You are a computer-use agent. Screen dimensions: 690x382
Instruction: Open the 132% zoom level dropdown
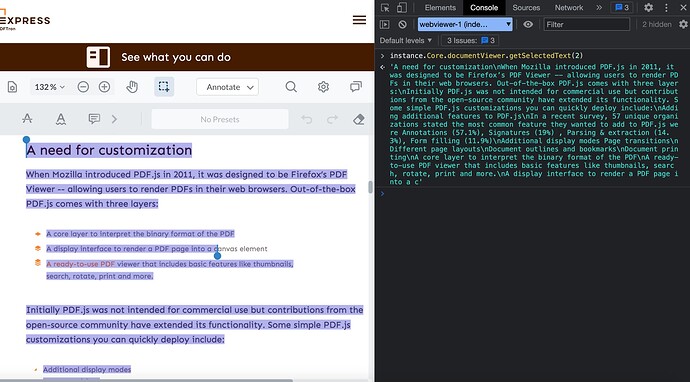point(49,87)
